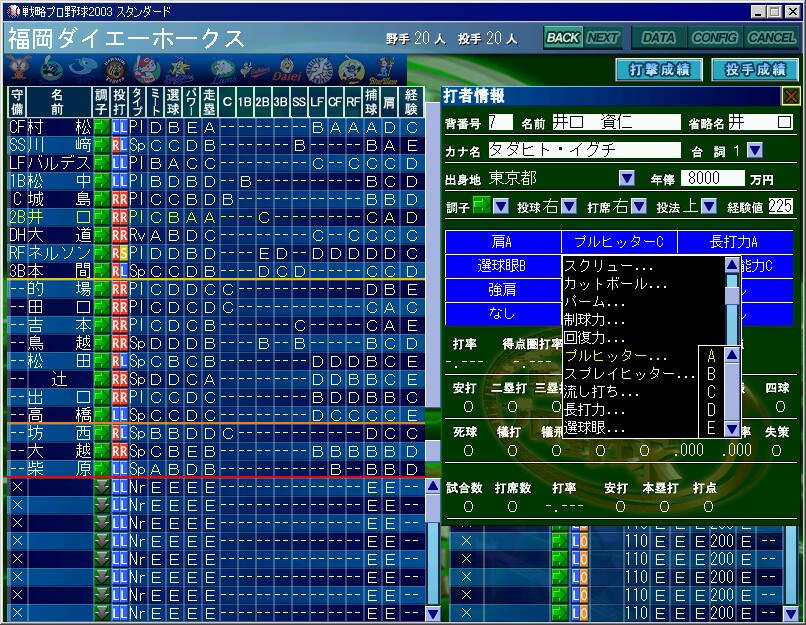Close the 打者情報 panel with X icon

(790, 96)
